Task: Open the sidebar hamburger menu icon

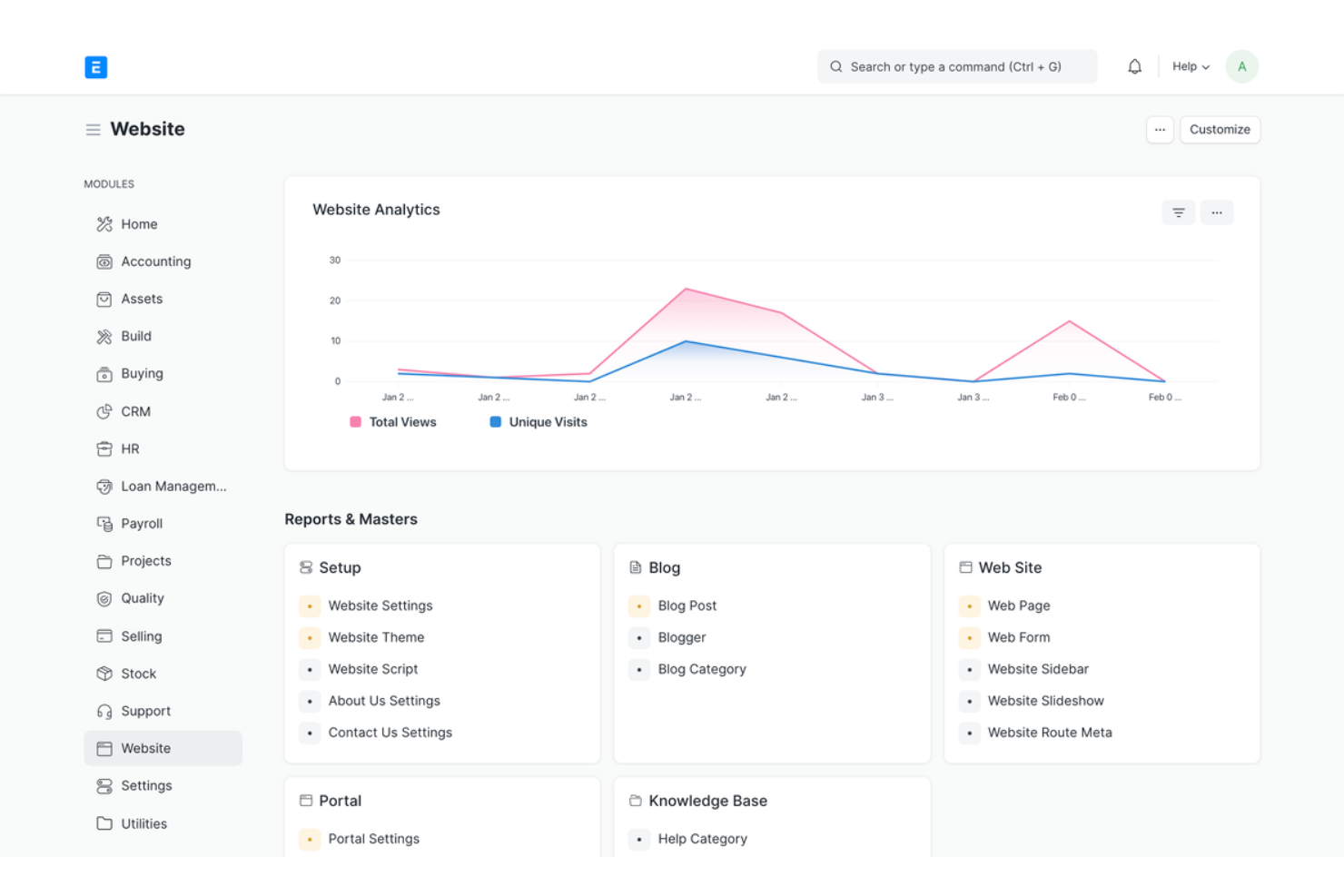Action: [93, 129]
